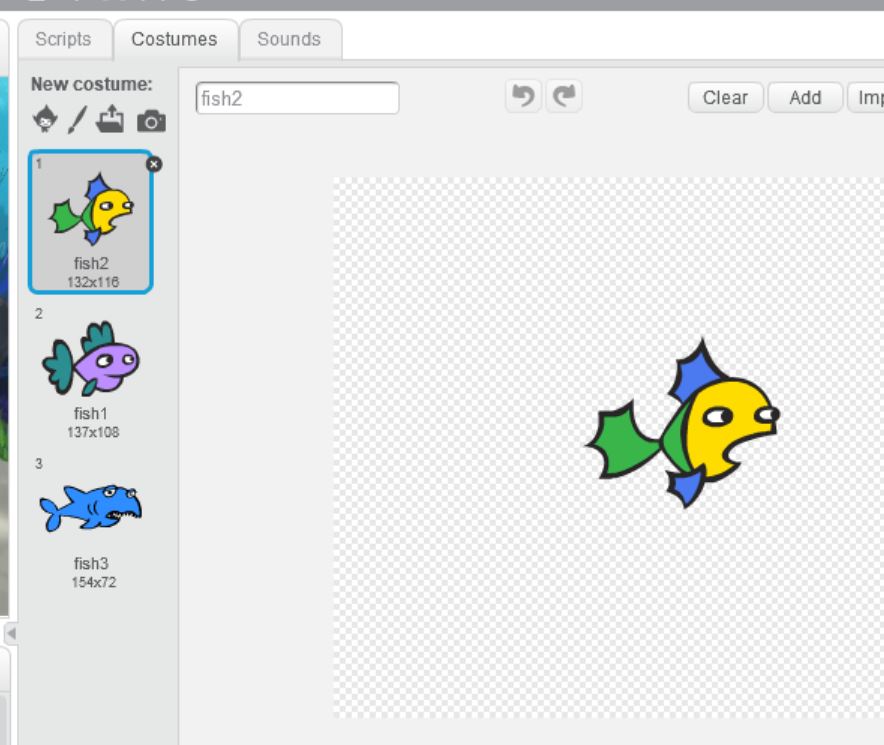Redo the last costume edit
Viewport: 884px width, 745px height.
(x=565, y=97)
